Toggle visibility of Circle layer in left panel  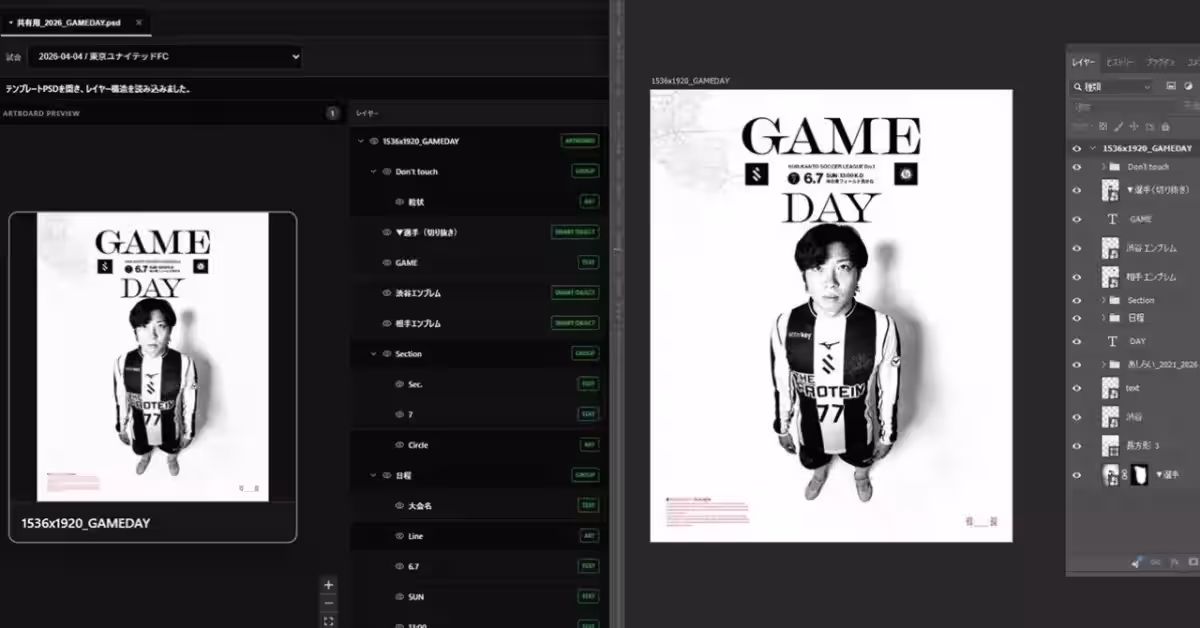click(398, 445)
